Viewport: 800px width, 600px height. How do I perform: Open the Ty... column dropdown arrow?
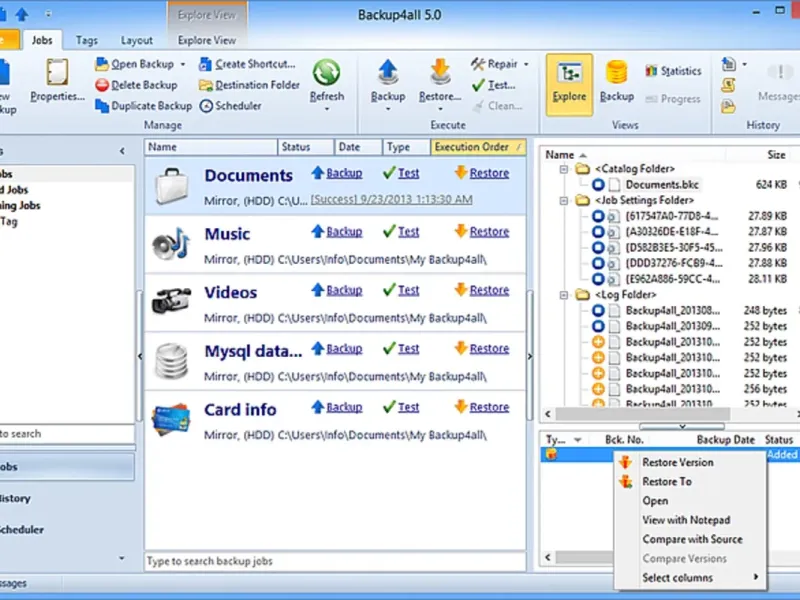pos(578,440)
